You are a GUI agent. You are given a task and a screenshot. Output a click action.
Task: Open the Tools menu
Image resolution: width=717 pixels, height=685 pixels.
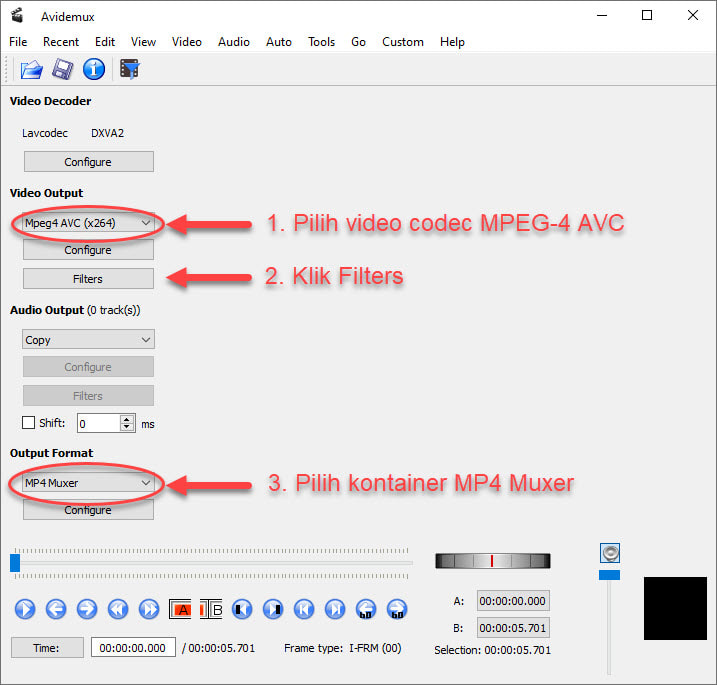[x=321, y=42]
